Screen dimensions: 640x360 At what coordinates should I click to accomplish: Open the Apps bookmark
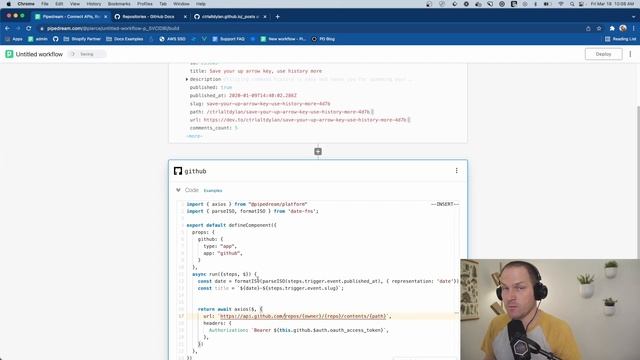(x=13, y=39)
